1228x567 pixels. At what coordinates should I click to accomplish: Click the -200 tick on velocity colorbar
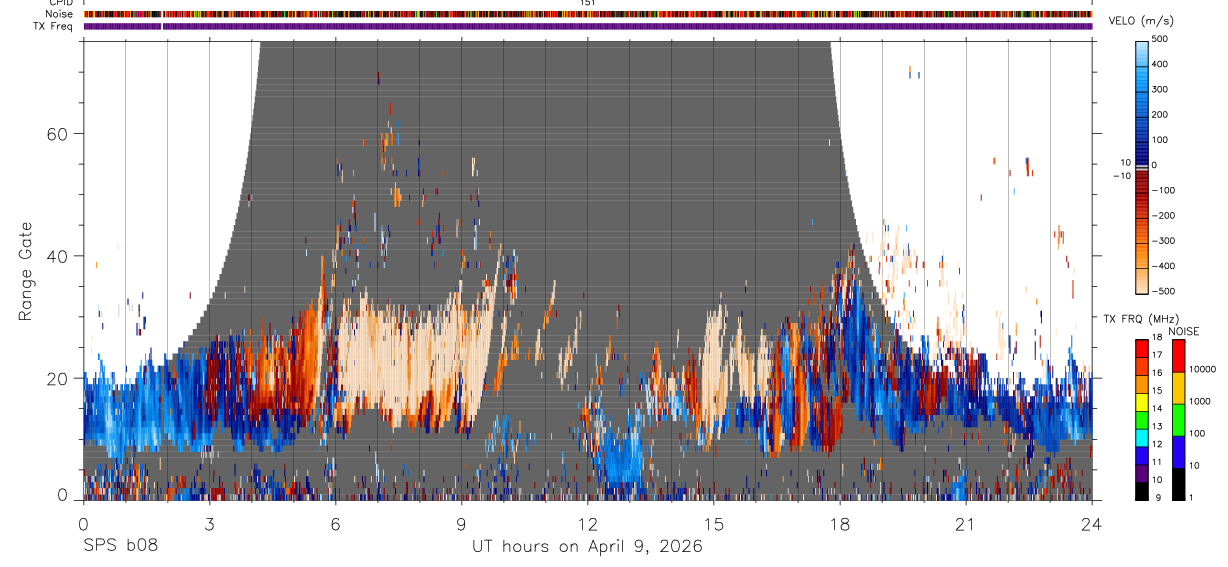pyautogui.click(x=1164, y=216)
